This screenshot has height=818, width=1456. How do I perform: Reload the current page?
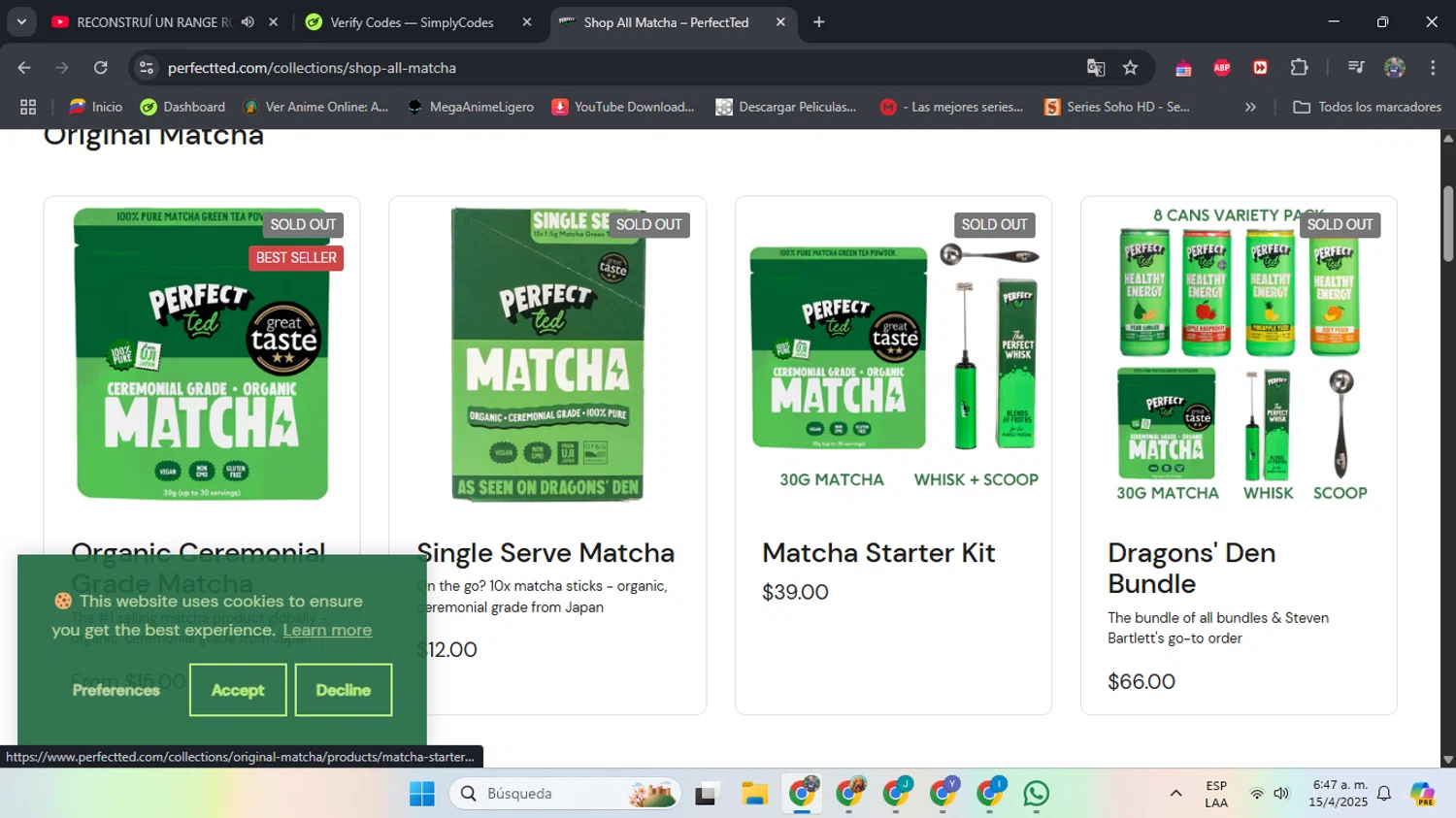pos(101,68)
